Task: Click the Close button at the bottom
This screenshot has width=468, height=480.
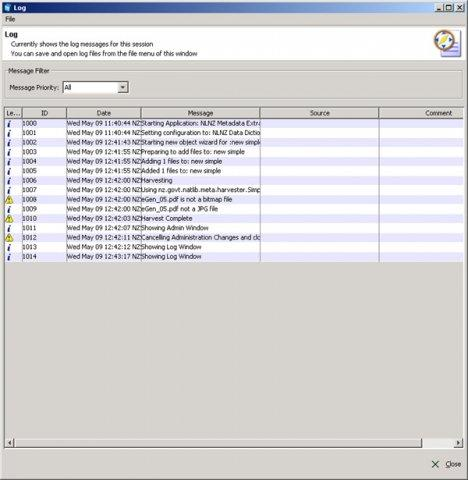Action: point(446,464)
